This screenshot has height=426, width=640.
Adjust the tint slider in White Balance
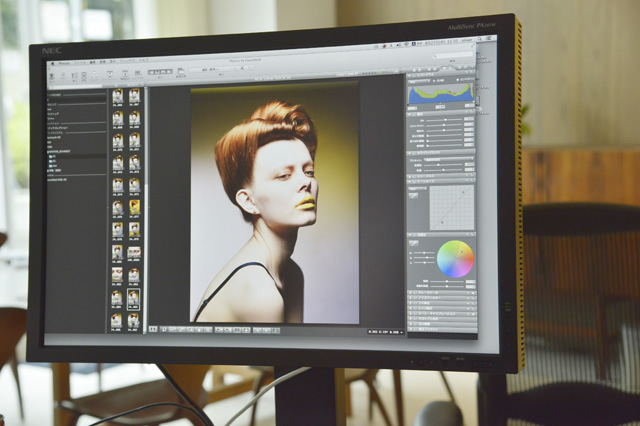[443, 170]
